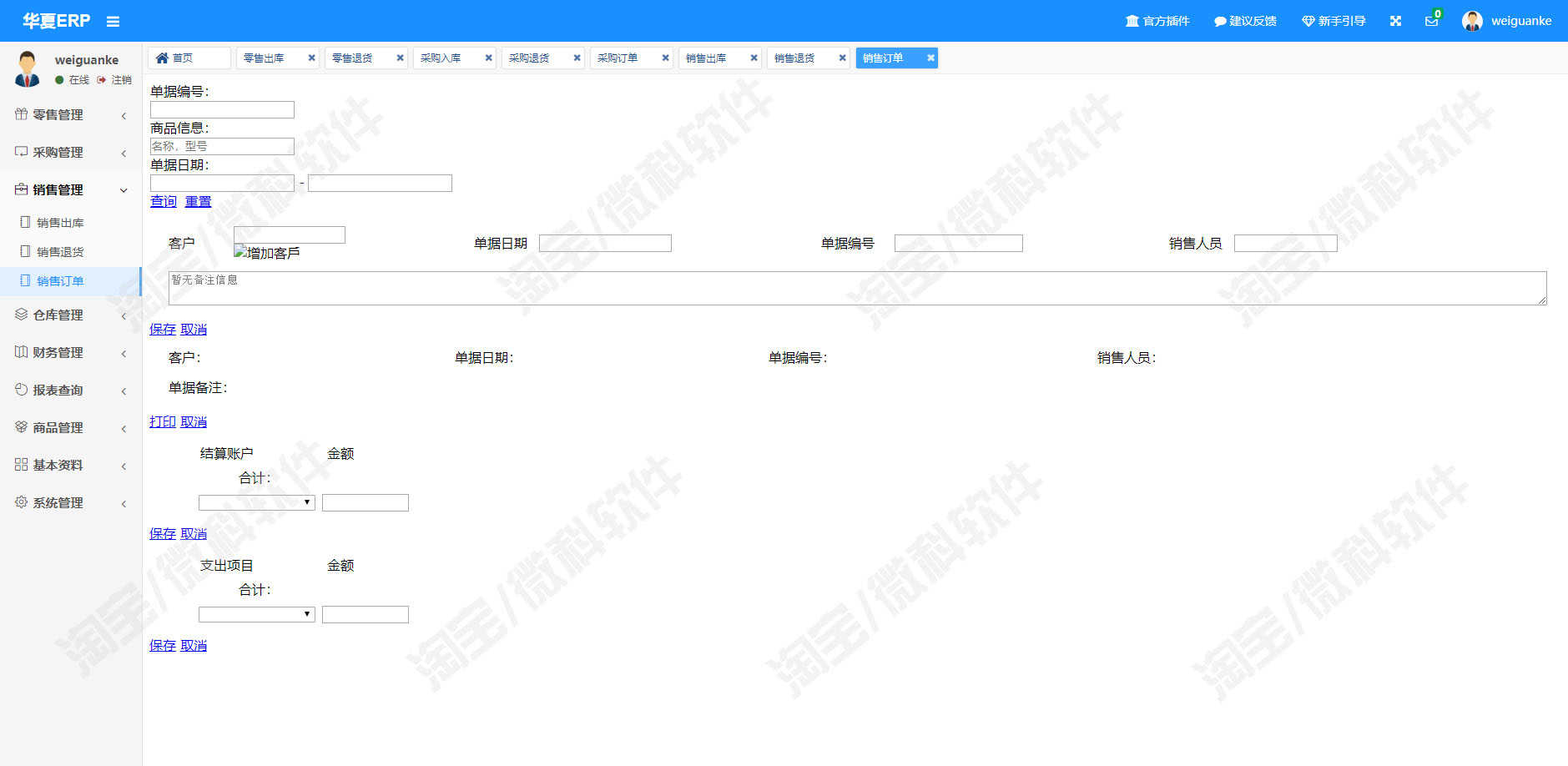Focus the 金额 field beside 结算账户 dropdown

pyautogui.click(x=366, y=502)
